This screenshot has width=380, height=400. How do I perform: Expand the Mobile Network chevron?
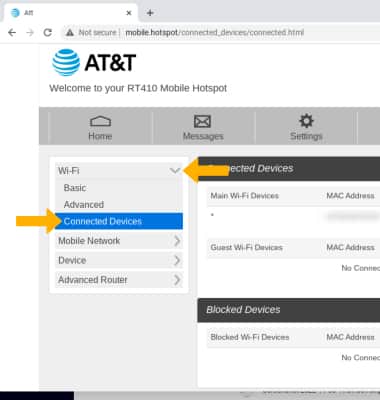coord(177,241)
